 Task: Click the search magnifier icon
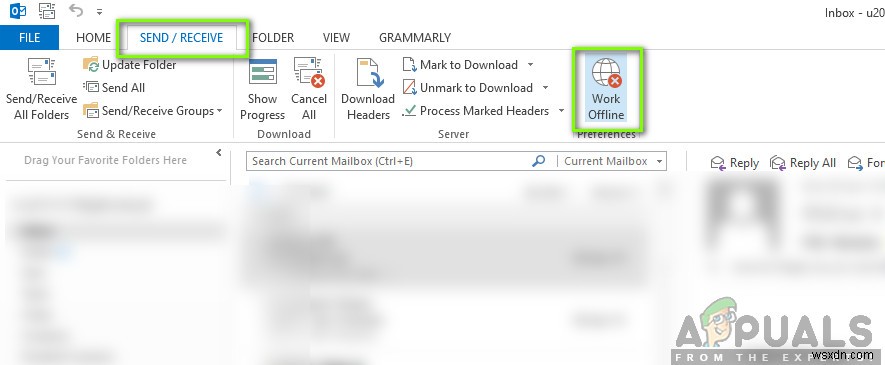tap(538, 161)
